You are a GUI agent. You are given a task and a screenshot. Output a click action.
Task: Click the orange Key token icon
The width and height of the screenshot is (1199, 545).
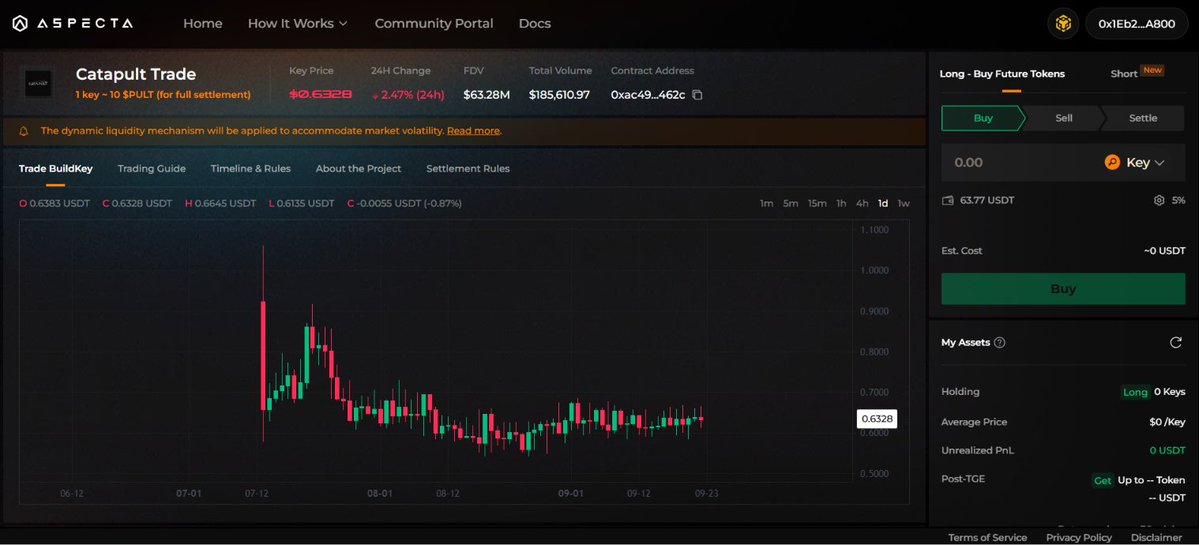(x=1113, y=163)
